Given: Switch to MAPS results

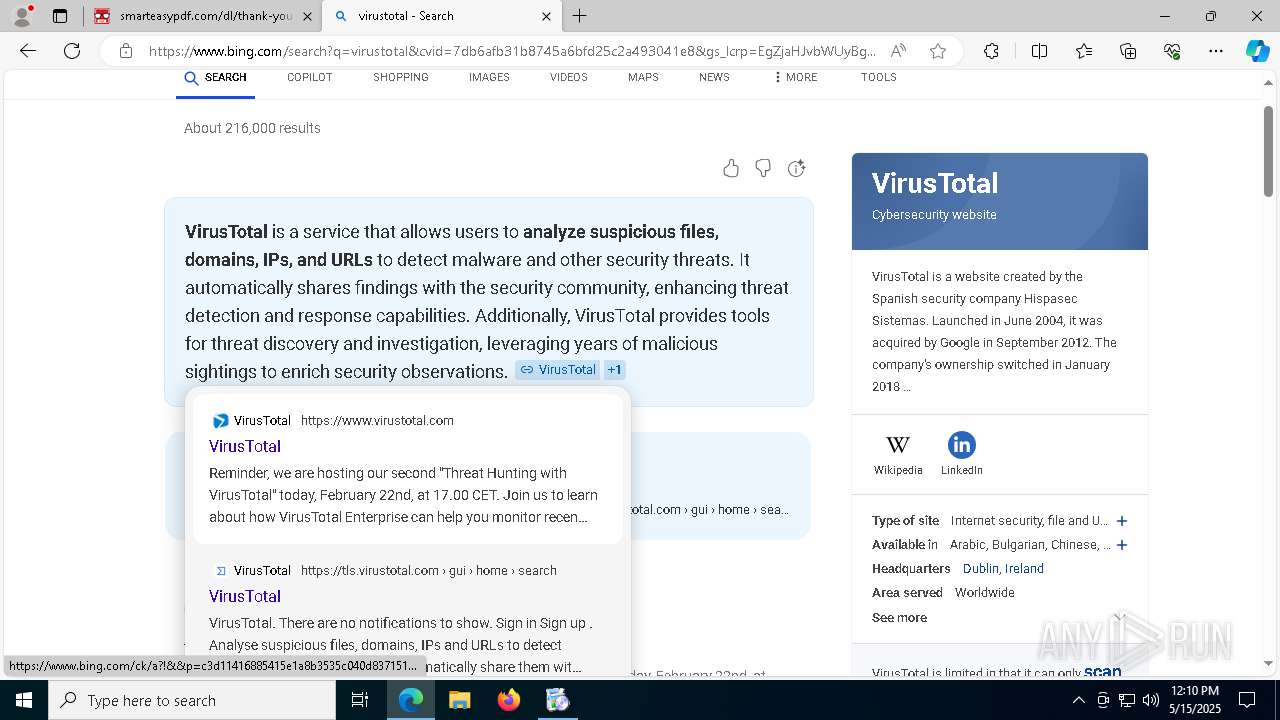Looking at the screenshot, I should point(643,78).
